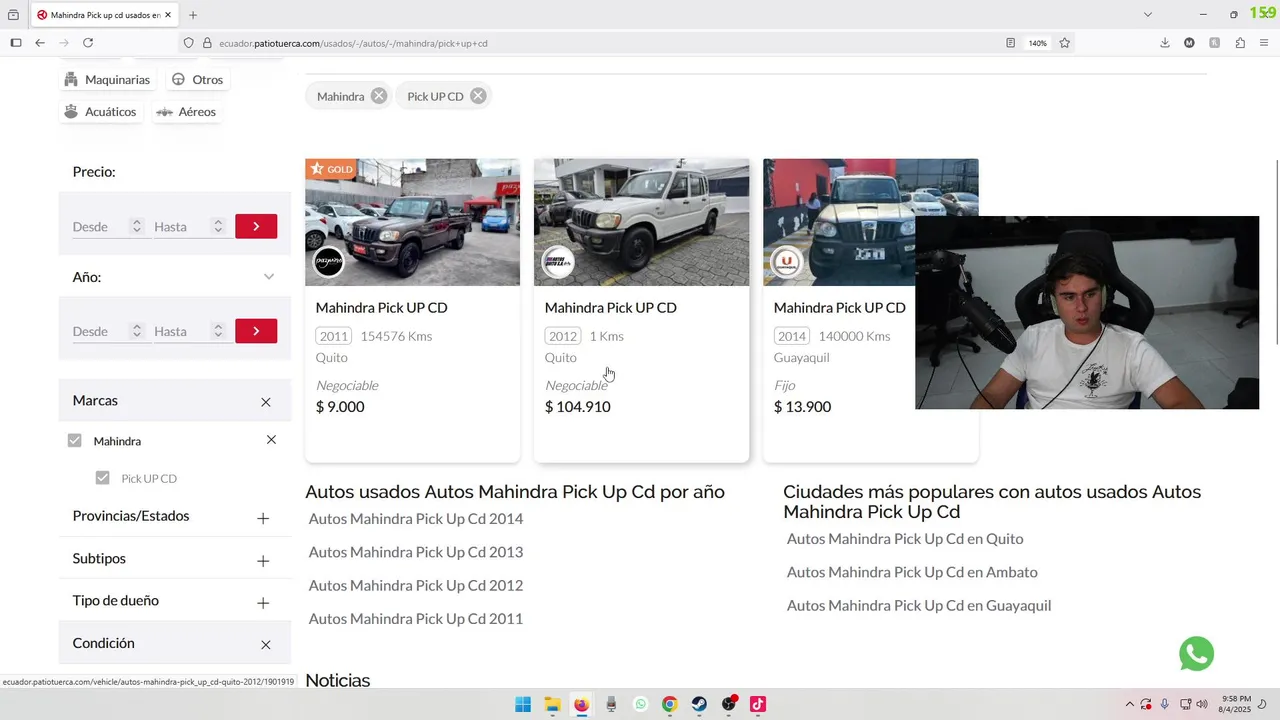The height and width of the screenshot is (720, 1280).
Task: Expand the Provincias/Estados filter
Action: pos(263,518)
